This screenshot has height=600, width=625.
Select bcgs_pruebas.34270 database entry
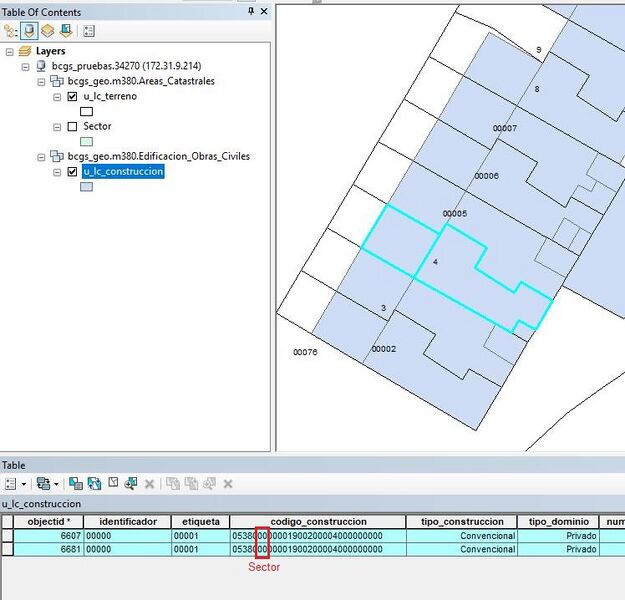(x=126, y=66)
